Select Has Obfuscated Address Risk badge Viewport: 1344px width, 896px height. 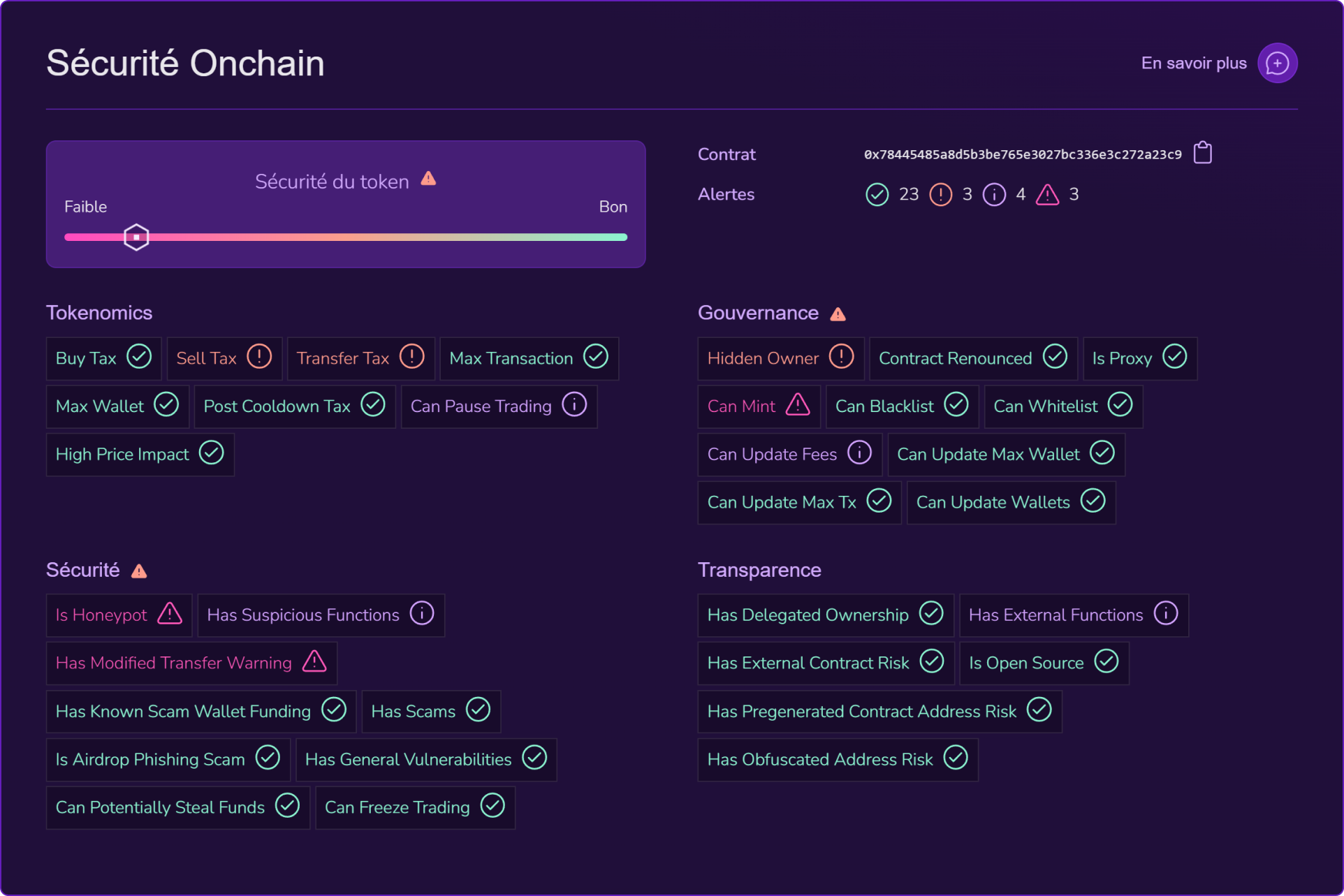point(838,760)
